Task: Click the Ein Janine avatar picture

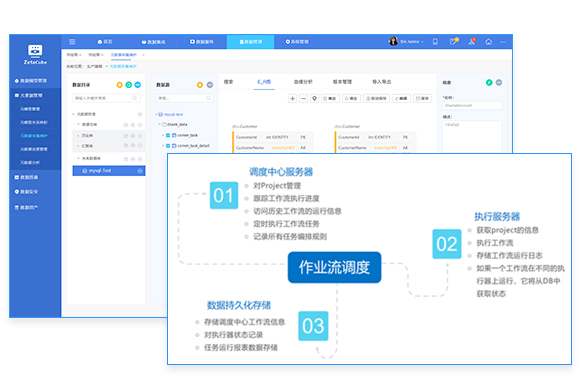Action: [393, 41]
